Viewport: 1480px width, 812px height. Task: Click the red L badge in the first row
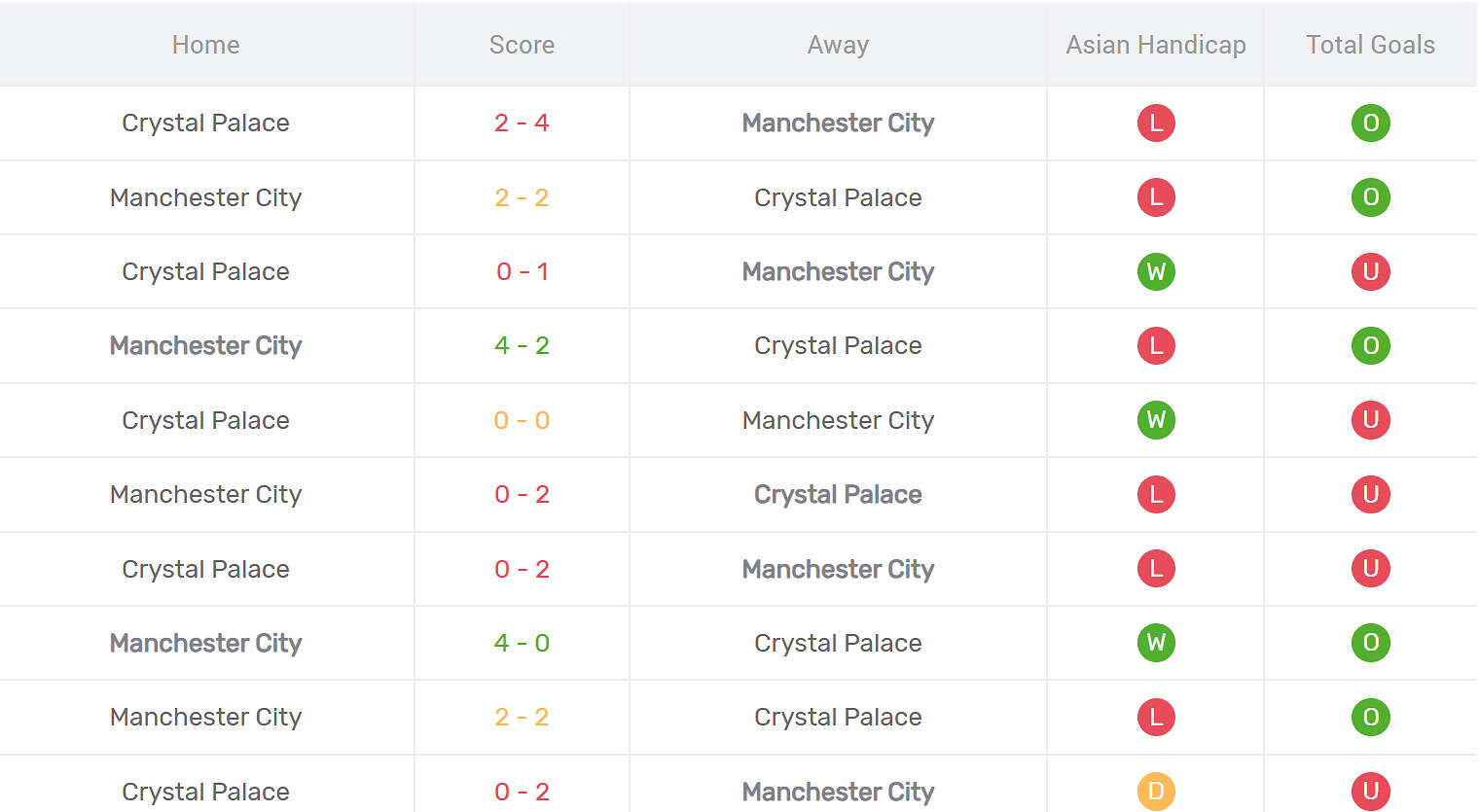click(x=1156, y=124)
